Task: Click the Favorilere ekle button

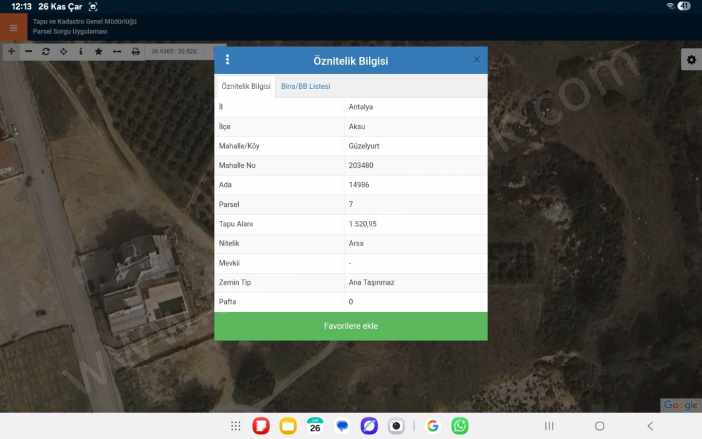Action: click(x=351, y=326)
